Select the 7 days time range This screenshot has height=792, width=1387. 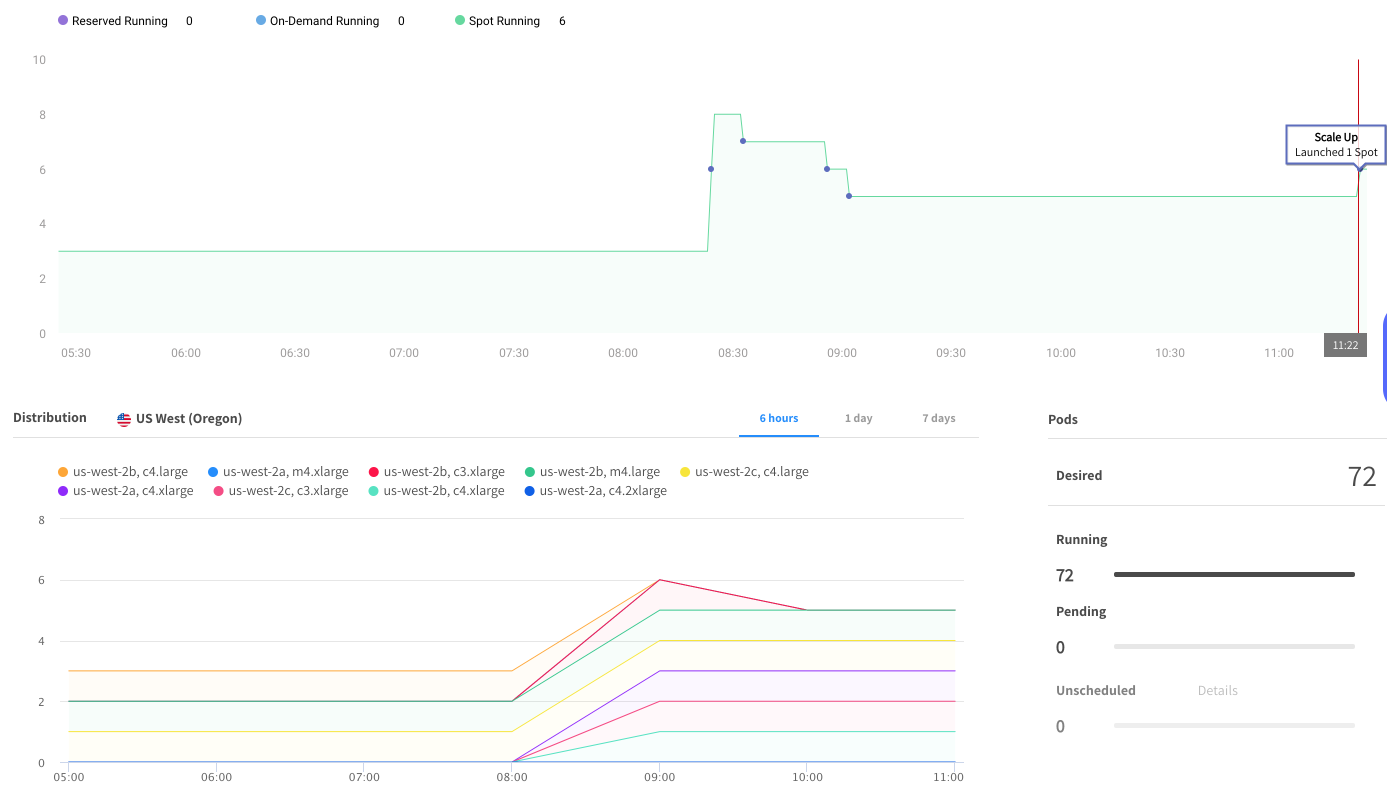[x=938, y=418]
